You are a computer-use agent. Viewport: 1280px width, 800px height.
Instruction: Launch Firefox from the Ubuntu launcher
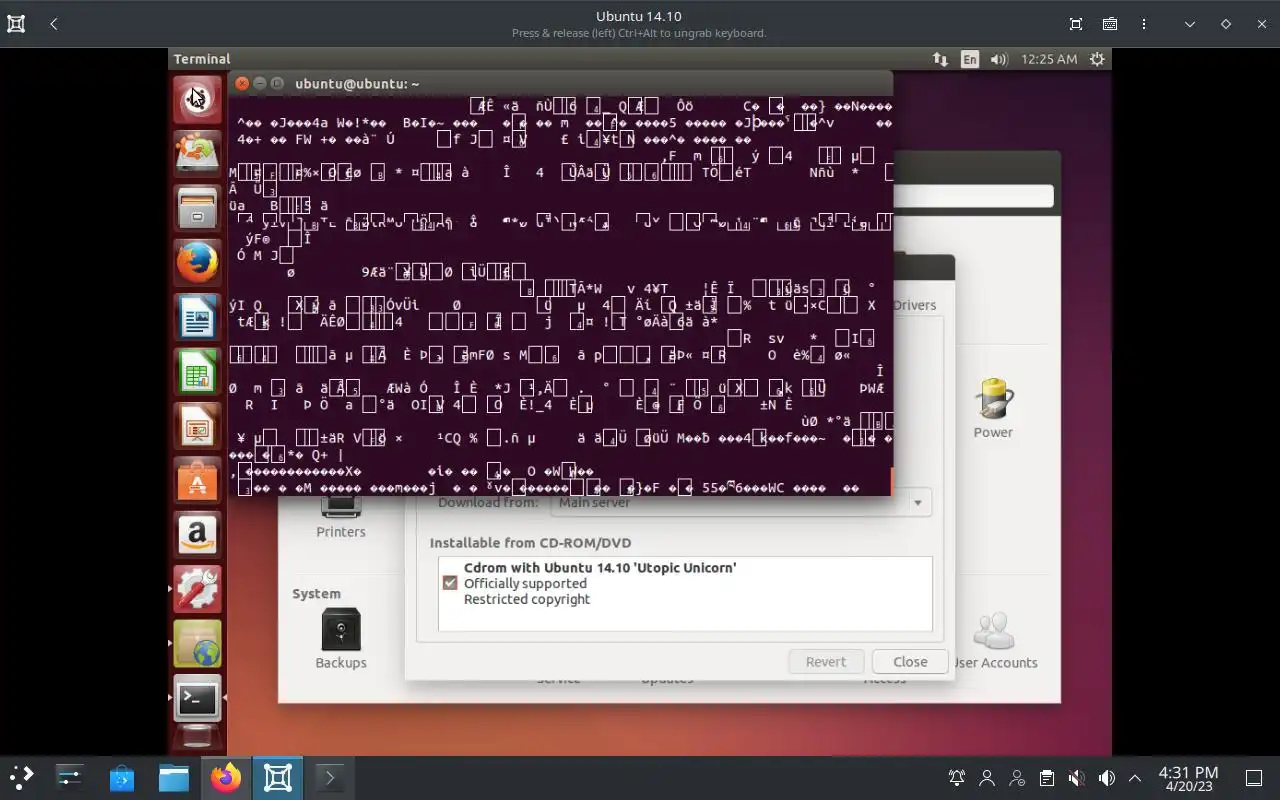[197, 263]
